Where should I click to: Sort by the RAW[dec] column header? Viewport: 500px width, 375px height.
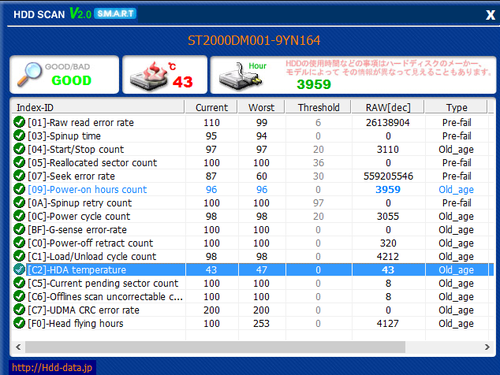[x=388, y=107]
